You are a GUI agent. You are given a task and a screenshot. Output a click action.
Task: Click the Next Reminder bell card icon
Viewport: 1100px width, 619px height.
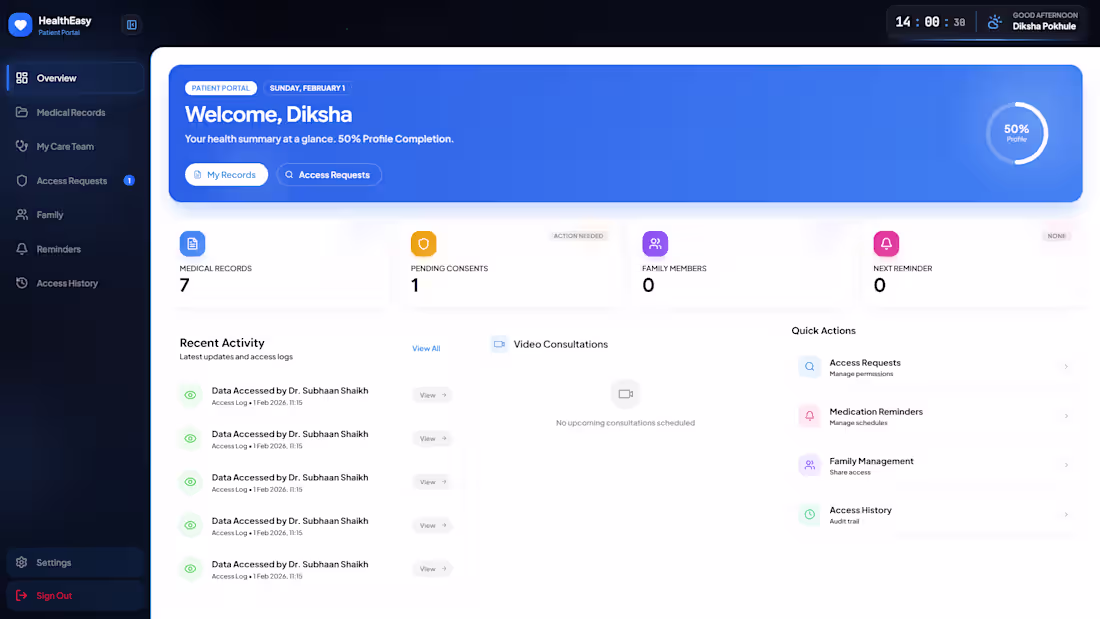pos(886,244)
